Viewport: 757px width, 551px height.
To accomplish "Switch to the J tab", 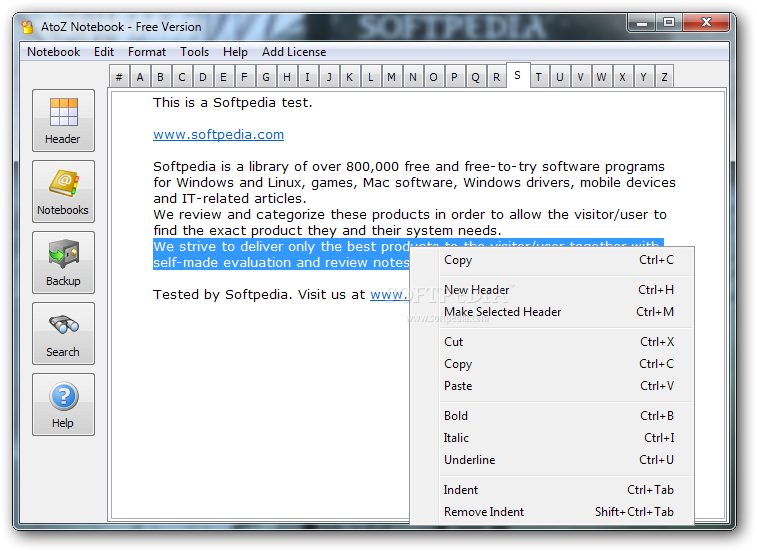I will click(x=329, y=77).
